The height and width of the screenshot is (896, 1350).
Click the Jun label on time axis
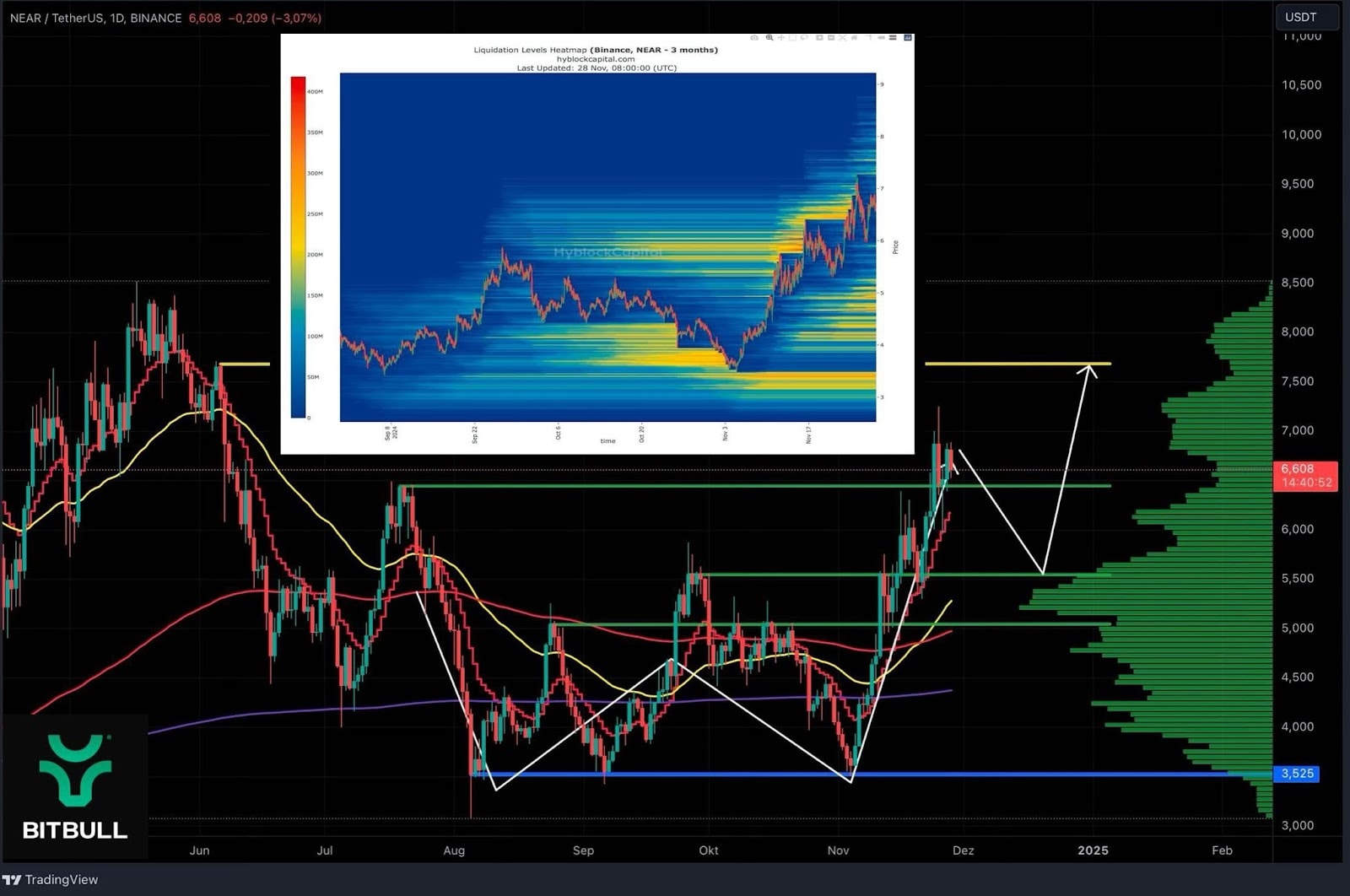(x=199, y=850)
